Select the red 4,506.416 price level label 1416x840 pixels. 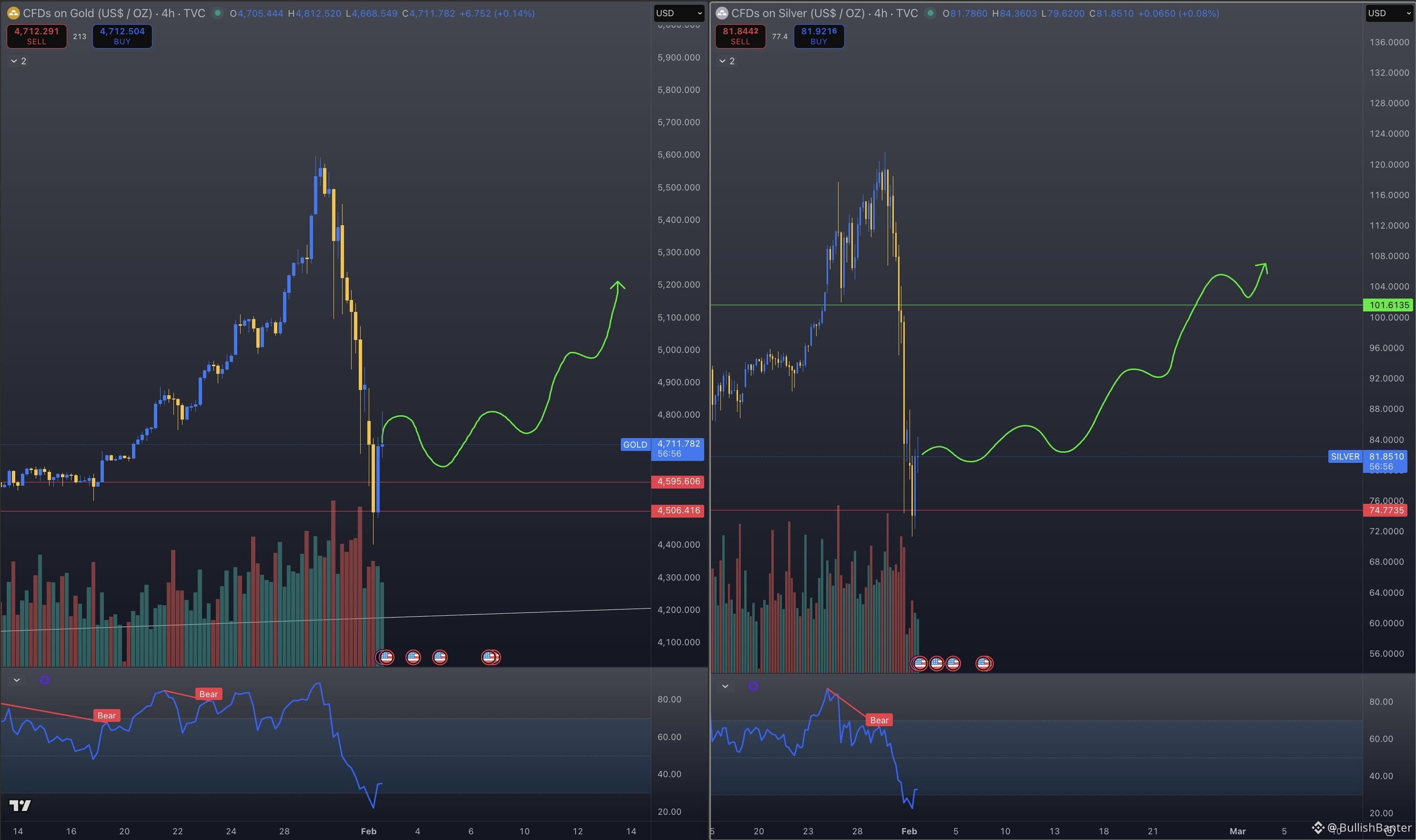pyautogui.click(x=678, y=510)
